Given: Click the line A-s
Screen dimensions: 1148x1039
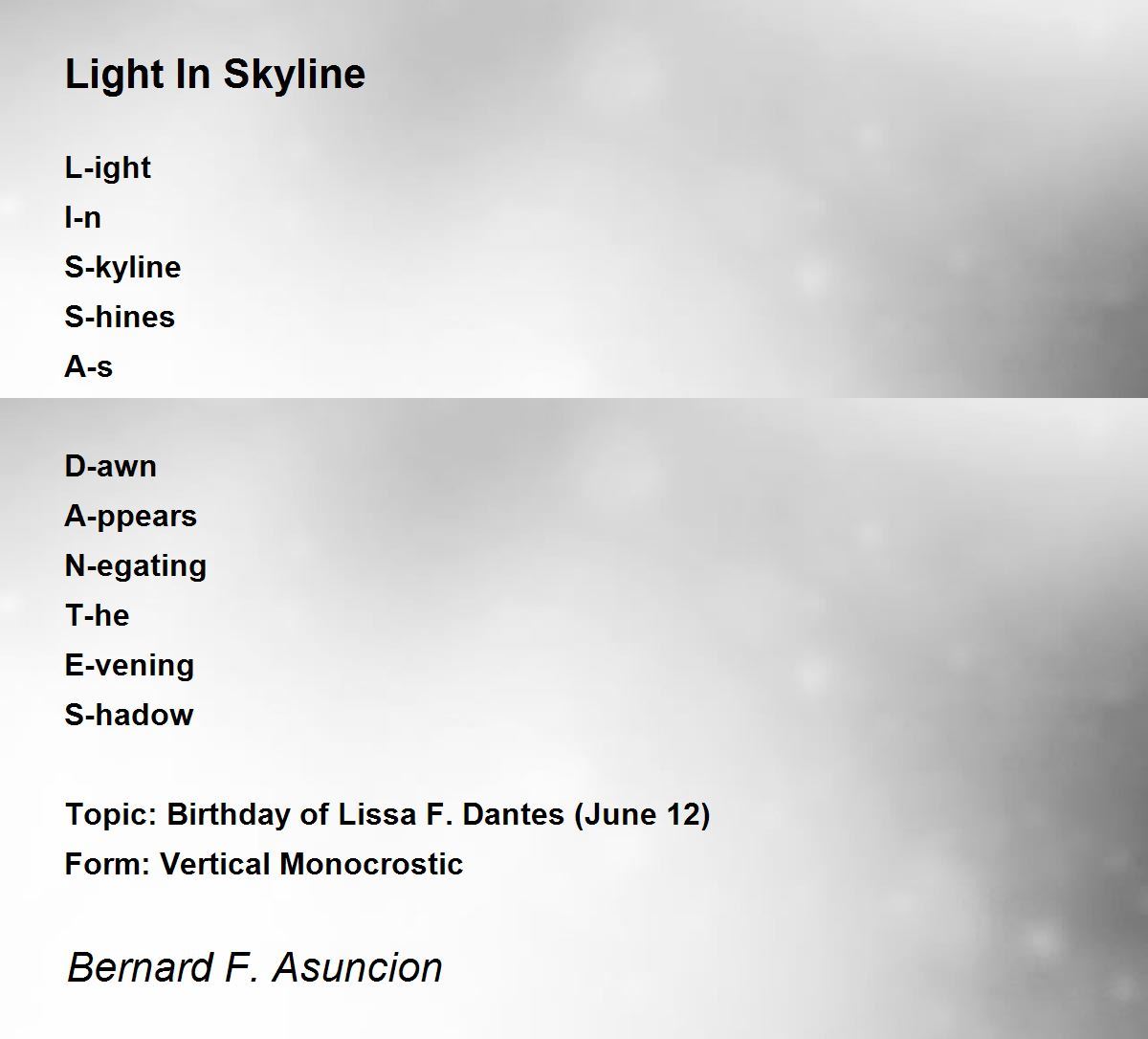Looking at the screenshot, I should click(x=89, y=366).
